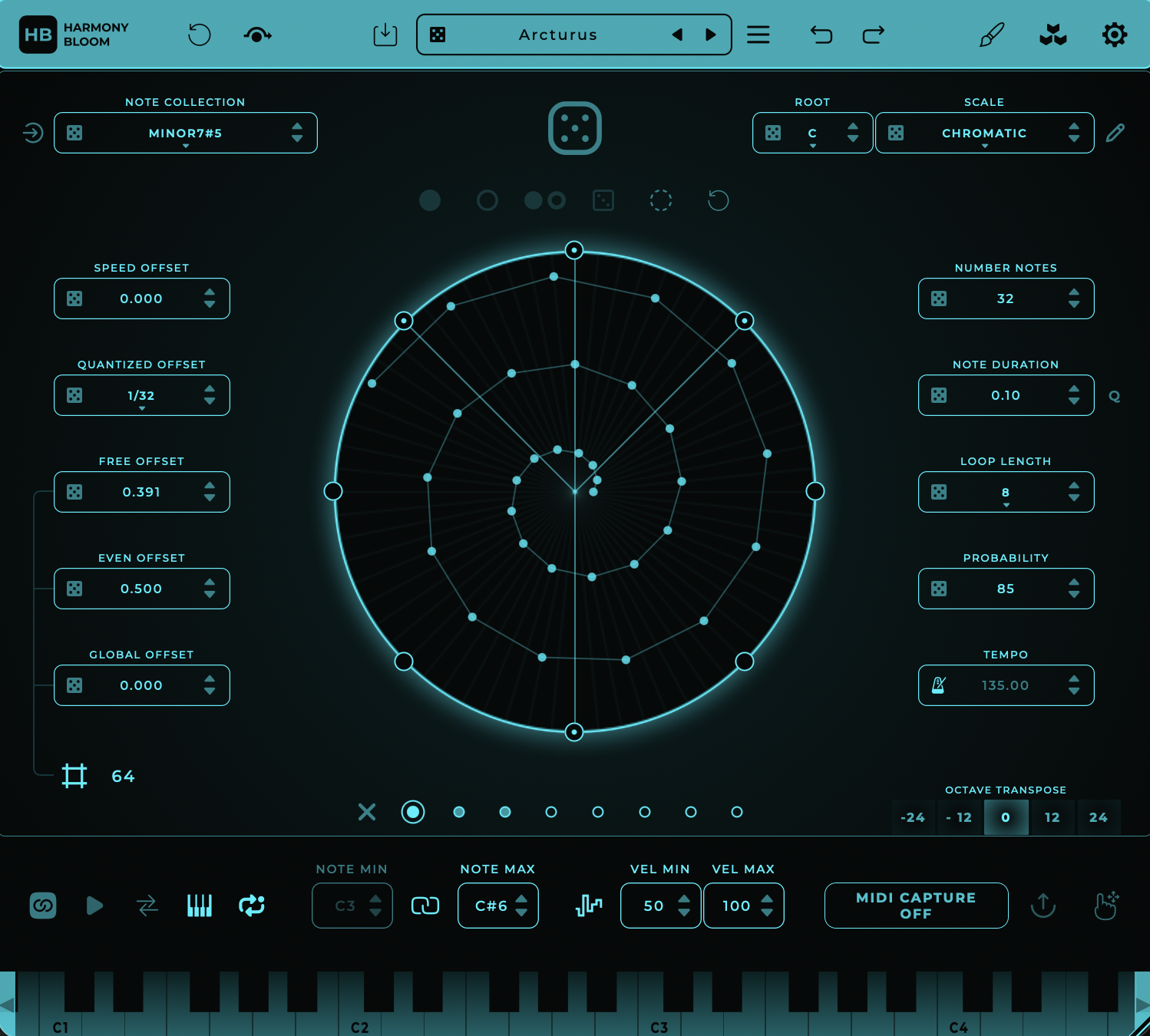Open the Note Collection dropdown showing MINOR7#5
The height and width of the screenshot is (1036, 1150).
pos(185,132)
